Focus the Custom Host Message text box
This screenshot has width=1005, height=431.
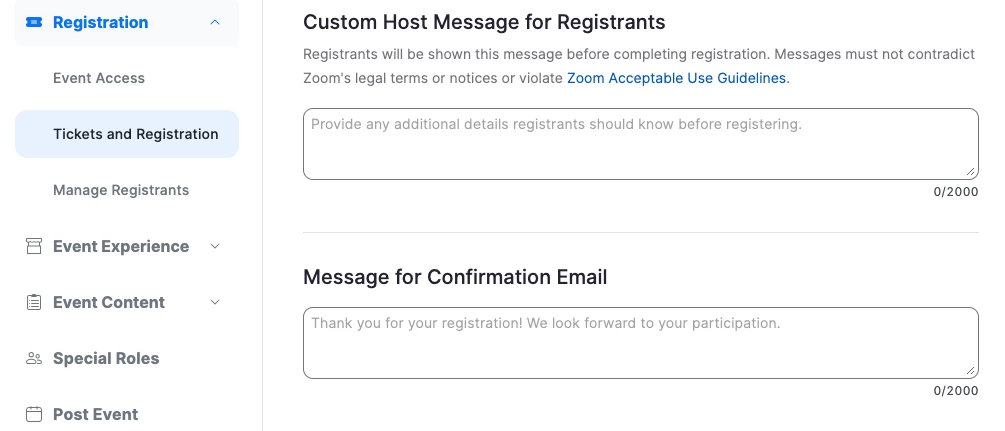(x=640, y=144)
